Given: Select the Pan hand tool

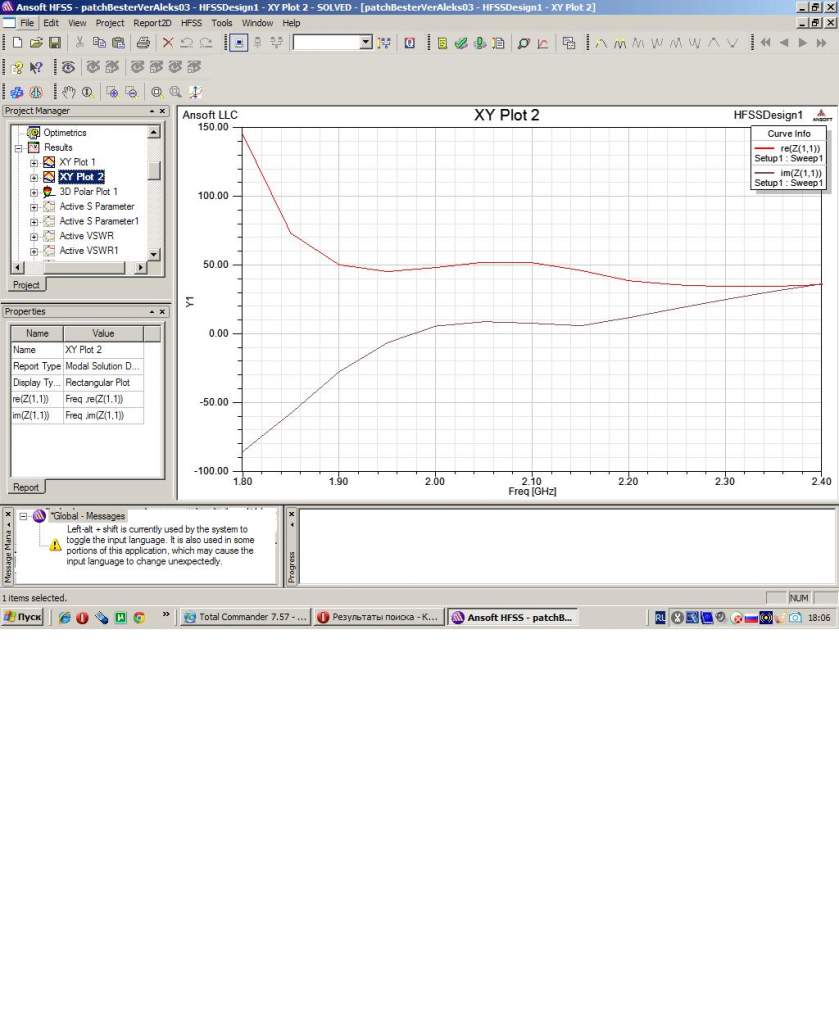Looking at the screenshot, I should click(69, 92).
